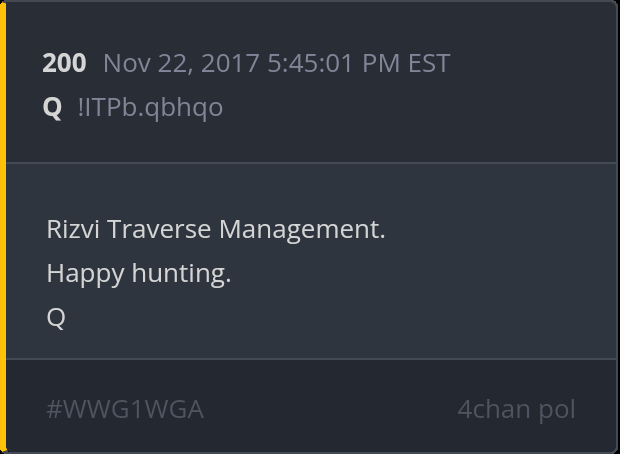Select the bold Q author name
Image resolution: width=620 pixels, height=454 pixels.
point(52,107)
